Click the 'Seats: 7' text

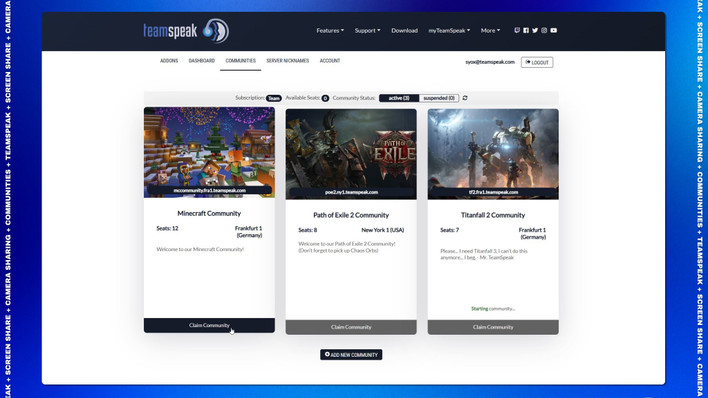coord(450,230)
